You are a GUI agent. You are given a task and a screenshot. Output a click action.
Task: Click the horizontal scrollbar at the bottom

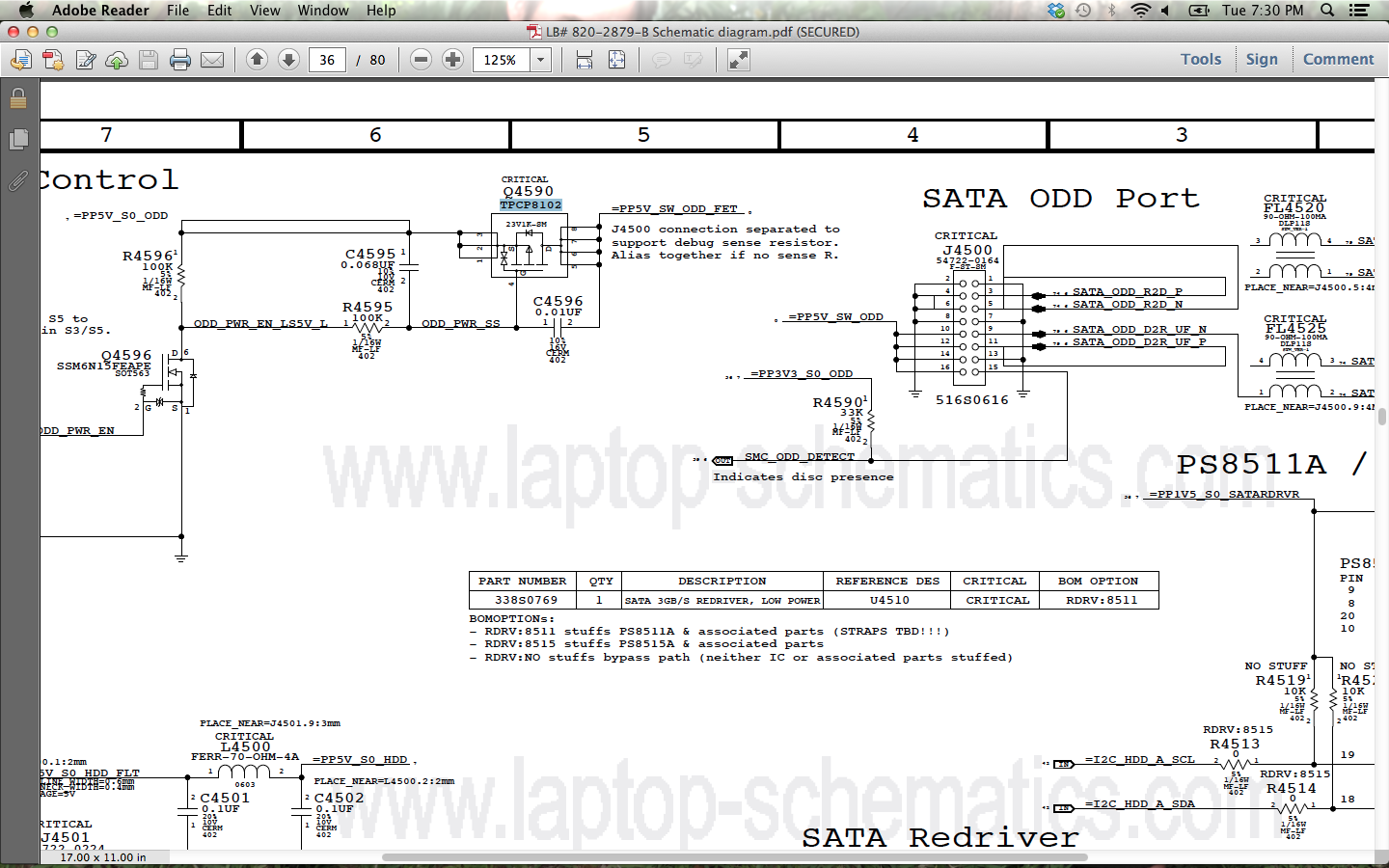coord(735,856)
